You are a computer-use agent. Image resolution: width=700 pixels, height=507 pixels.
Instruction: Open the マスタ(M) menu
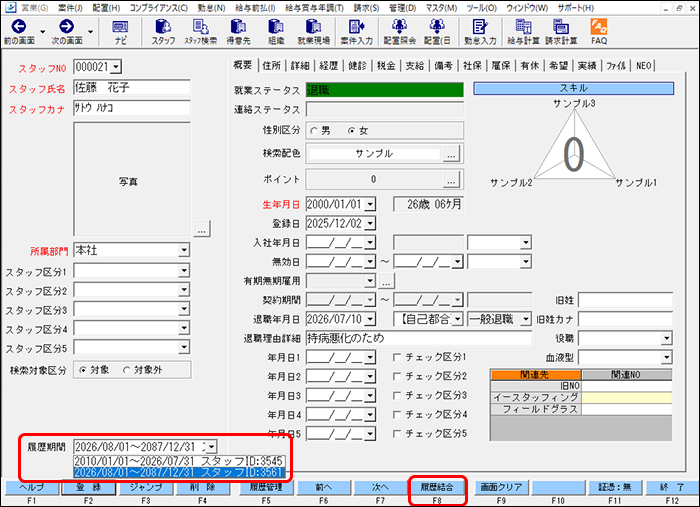tap(441, 8)
